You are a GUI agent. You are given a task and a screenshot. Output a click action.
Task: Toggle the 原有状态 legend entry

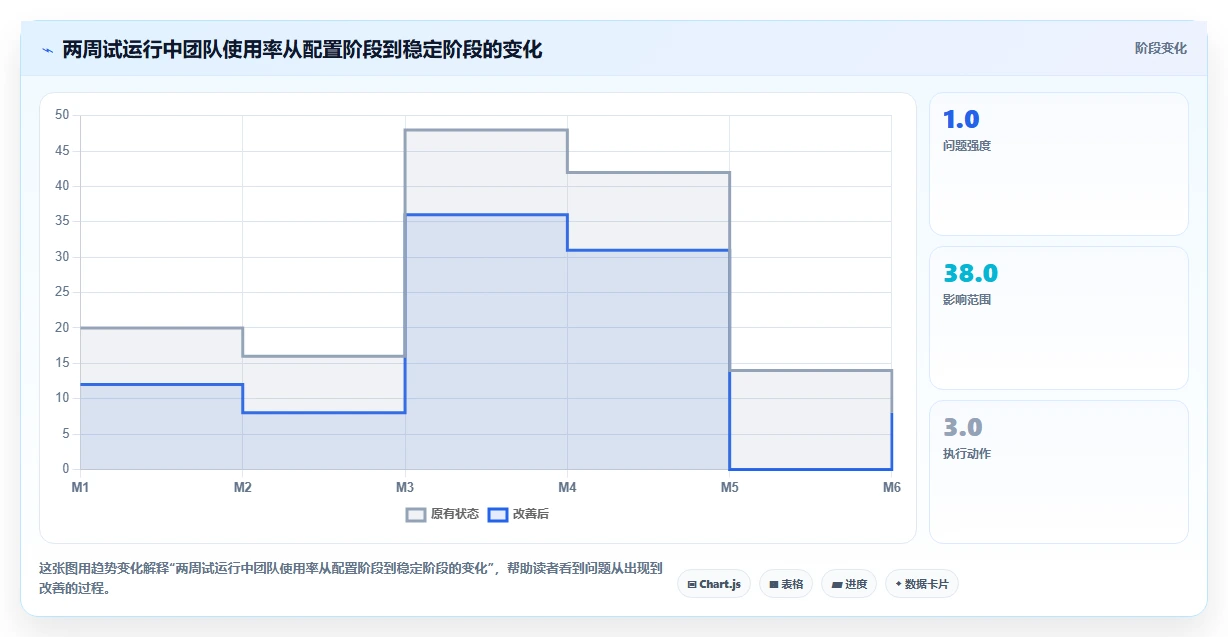point(443,514)
